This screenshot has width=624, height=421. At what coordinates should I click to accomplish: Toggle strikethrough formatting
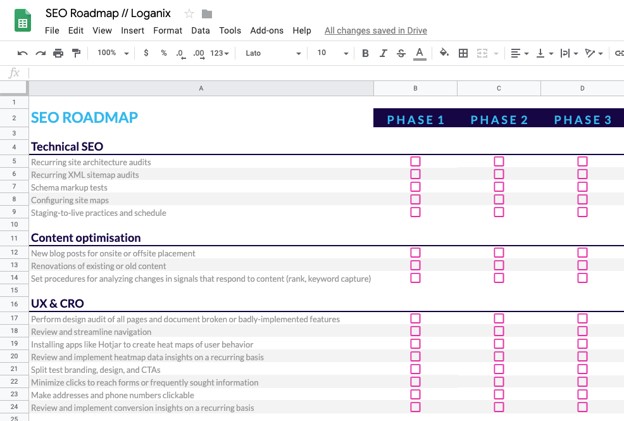point(401,53)
